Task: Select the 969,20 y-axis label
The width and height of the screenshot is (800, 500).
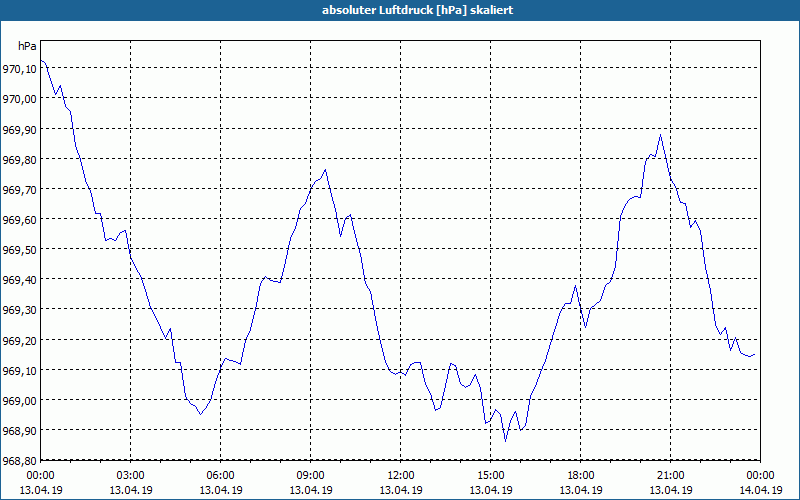Action: (19, 340)
